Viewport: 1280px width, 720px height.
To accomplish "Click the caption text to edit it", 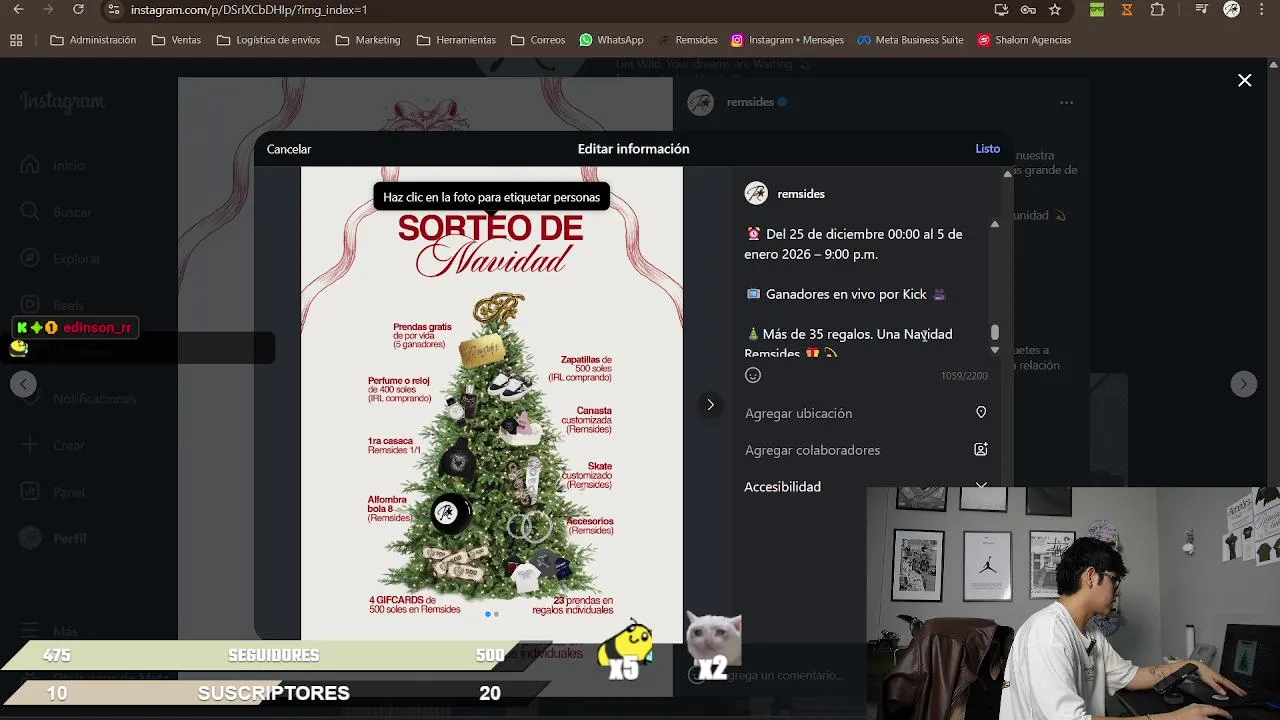I will tap(865, 290).
